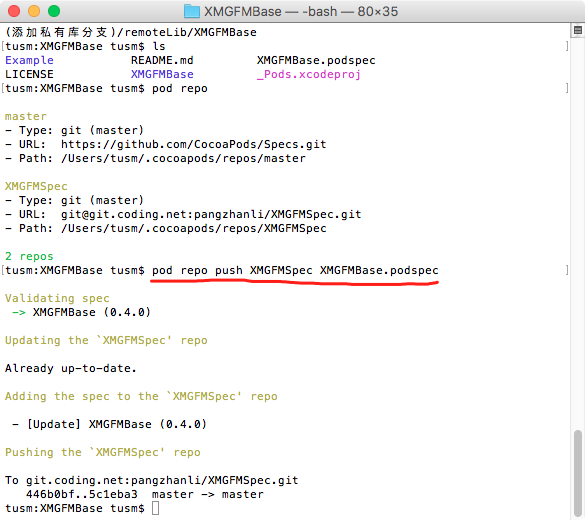Click the yellow master repo heading
585x520 pixels.
point(26,116)
